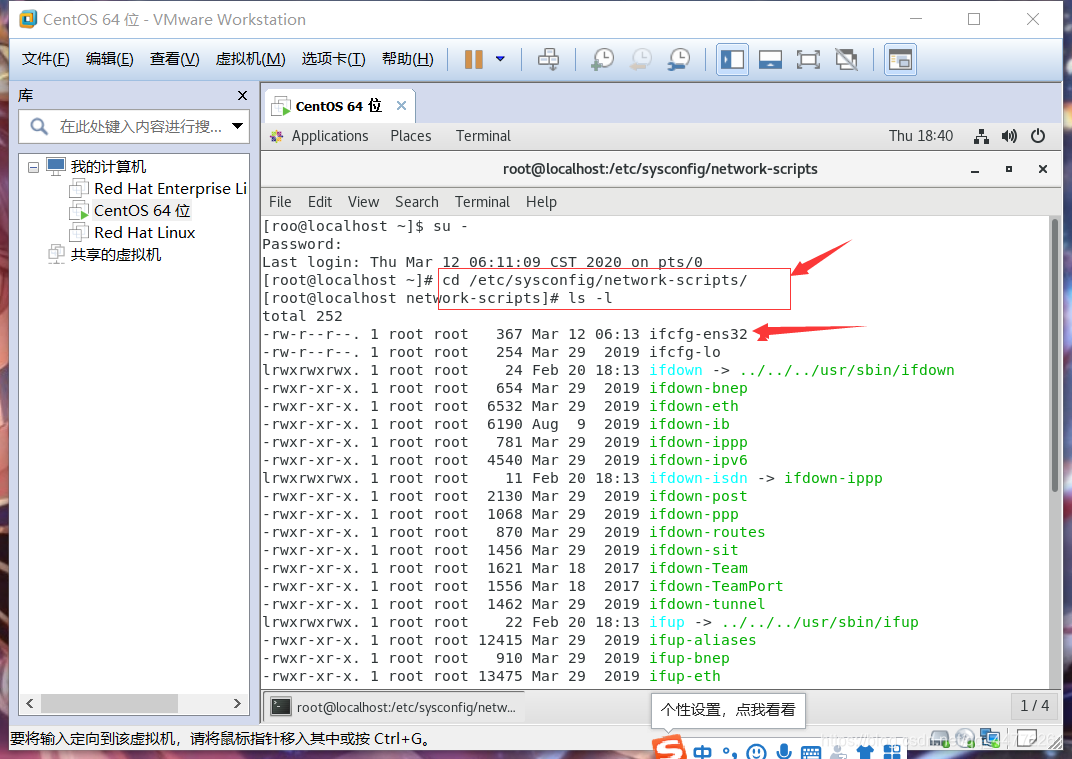This screenshot has width=1072, height=759.
Task: Open the Terminal app menu in top bar
Action: 483,136
